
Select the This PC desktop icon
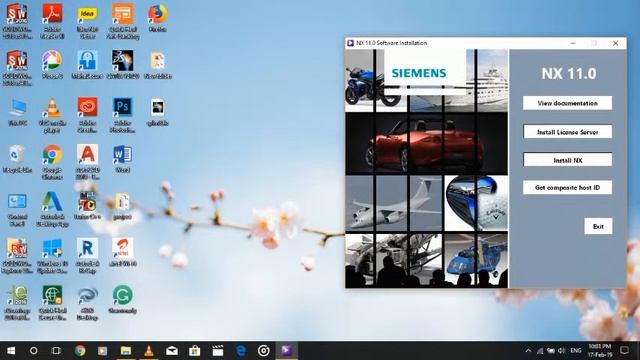17,111
